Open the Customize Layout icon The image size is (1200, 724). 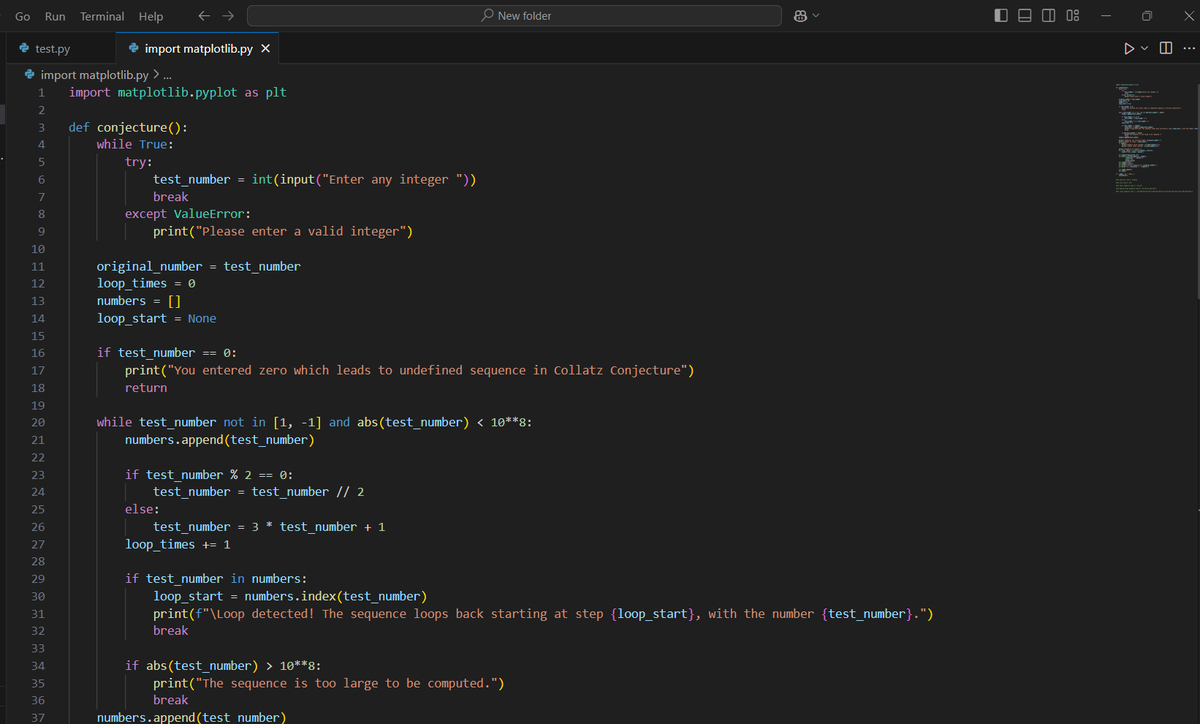click(x=1072, y=16)
